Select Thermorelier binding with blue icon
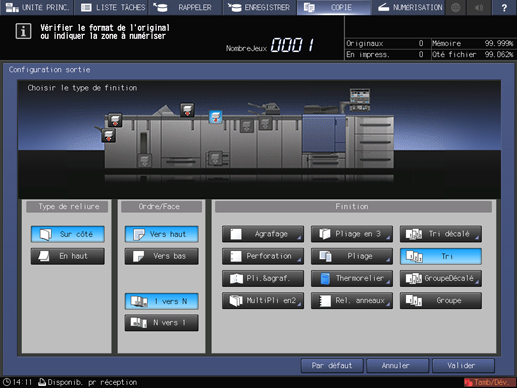This screenshot has height=388, width=517. [352, 278]
